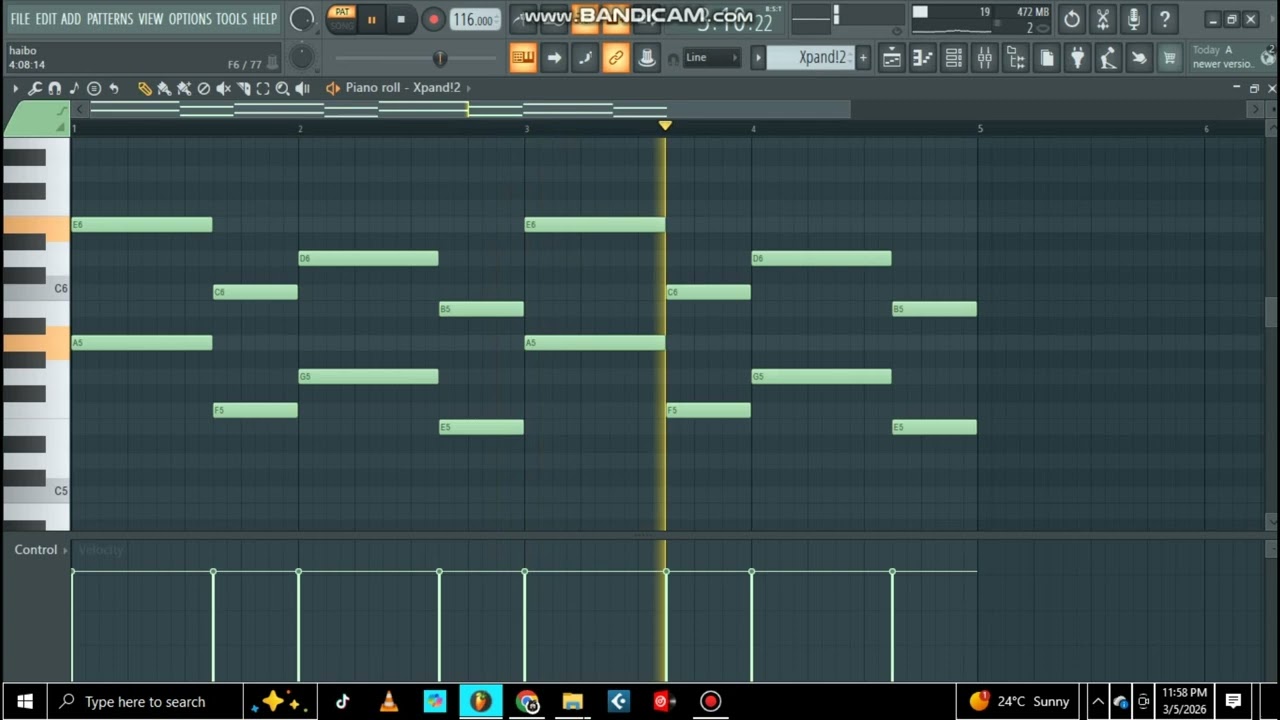Toggle step editing arrow button

coord(554,58)
